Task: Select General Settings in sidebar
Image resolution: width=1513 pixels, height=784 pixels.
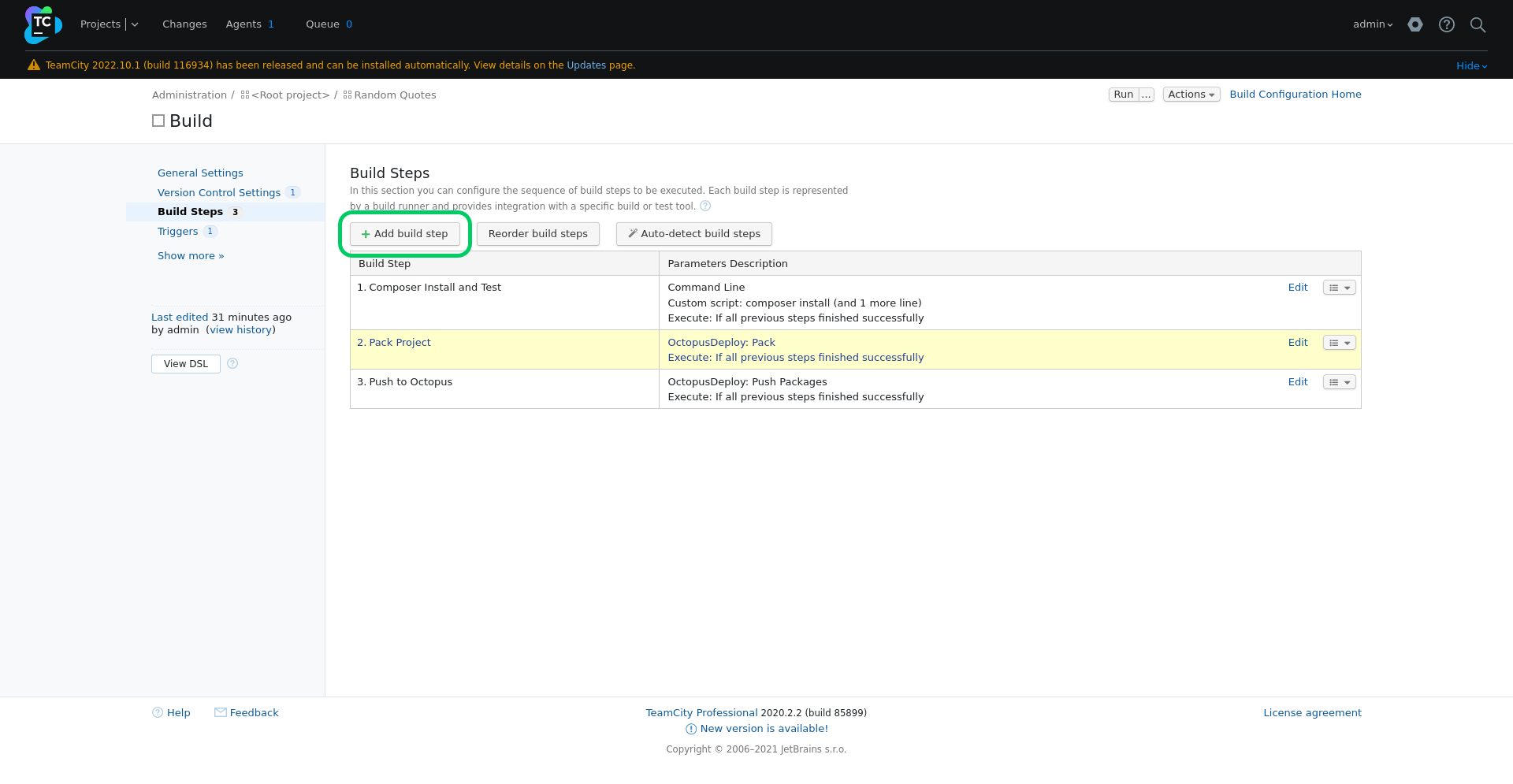Action: [x=200, y=173]
